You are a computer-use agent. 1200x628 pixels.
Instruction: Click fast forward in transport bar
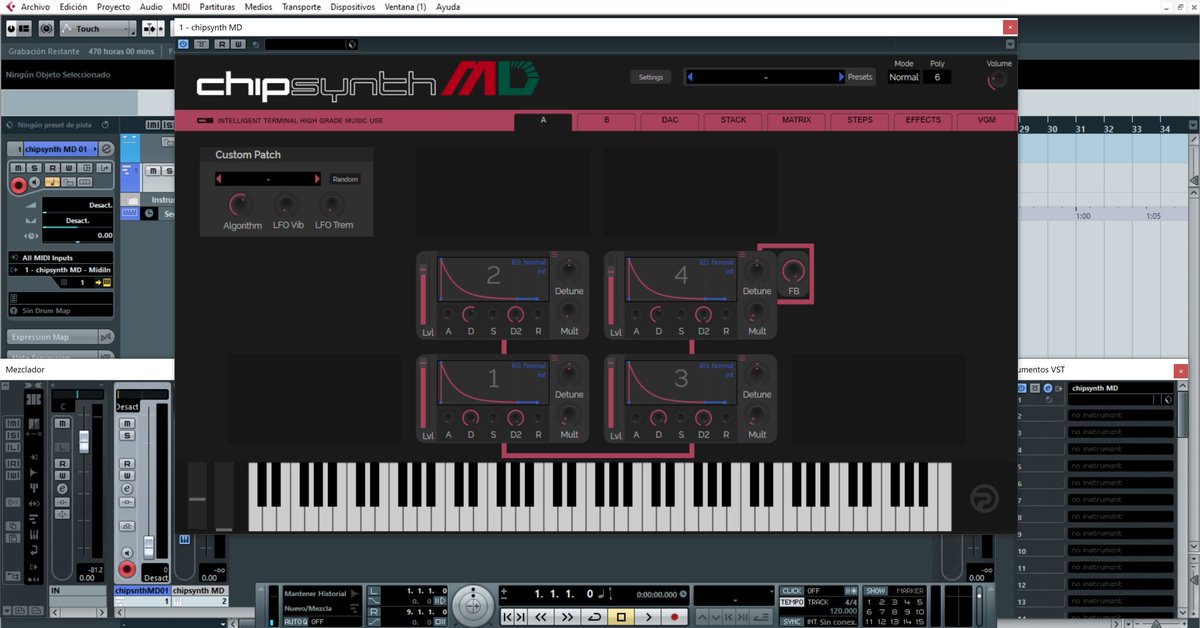coord(568,617)
